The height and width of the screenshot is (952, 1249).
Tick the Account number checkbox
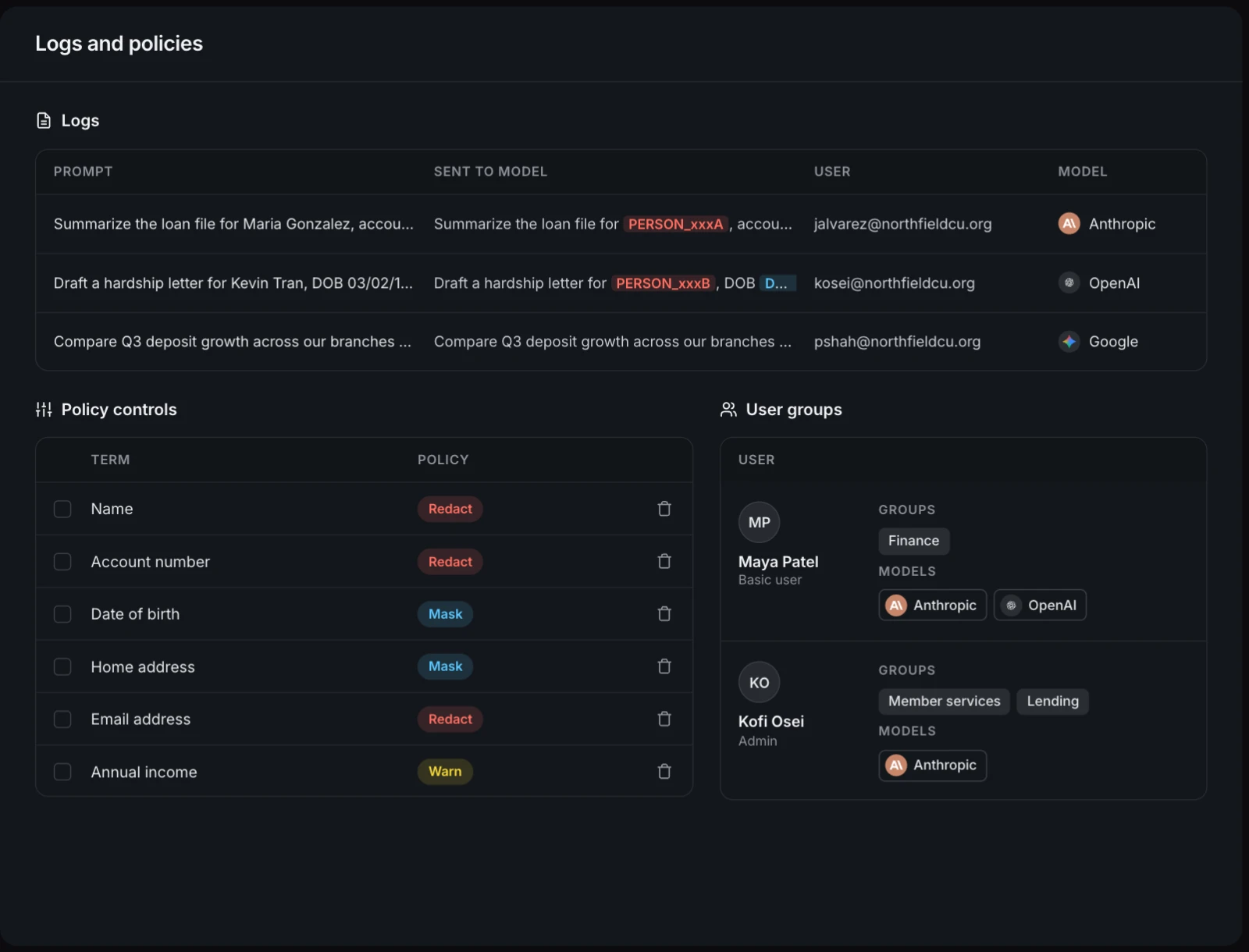pyautogui.click(x=62, y=562)
